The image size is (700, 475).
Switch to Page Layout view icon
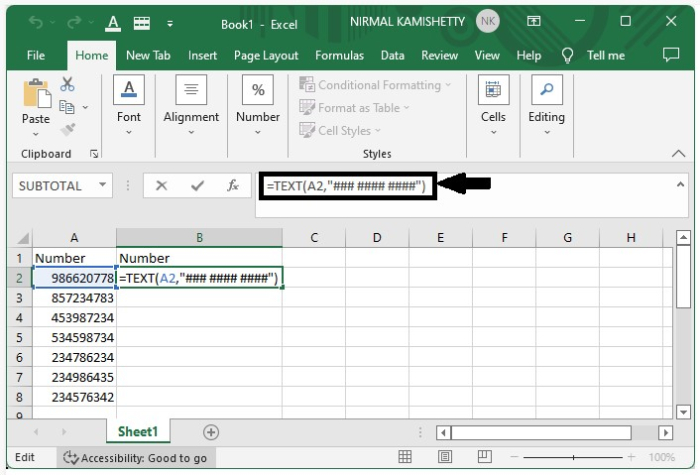445,457
